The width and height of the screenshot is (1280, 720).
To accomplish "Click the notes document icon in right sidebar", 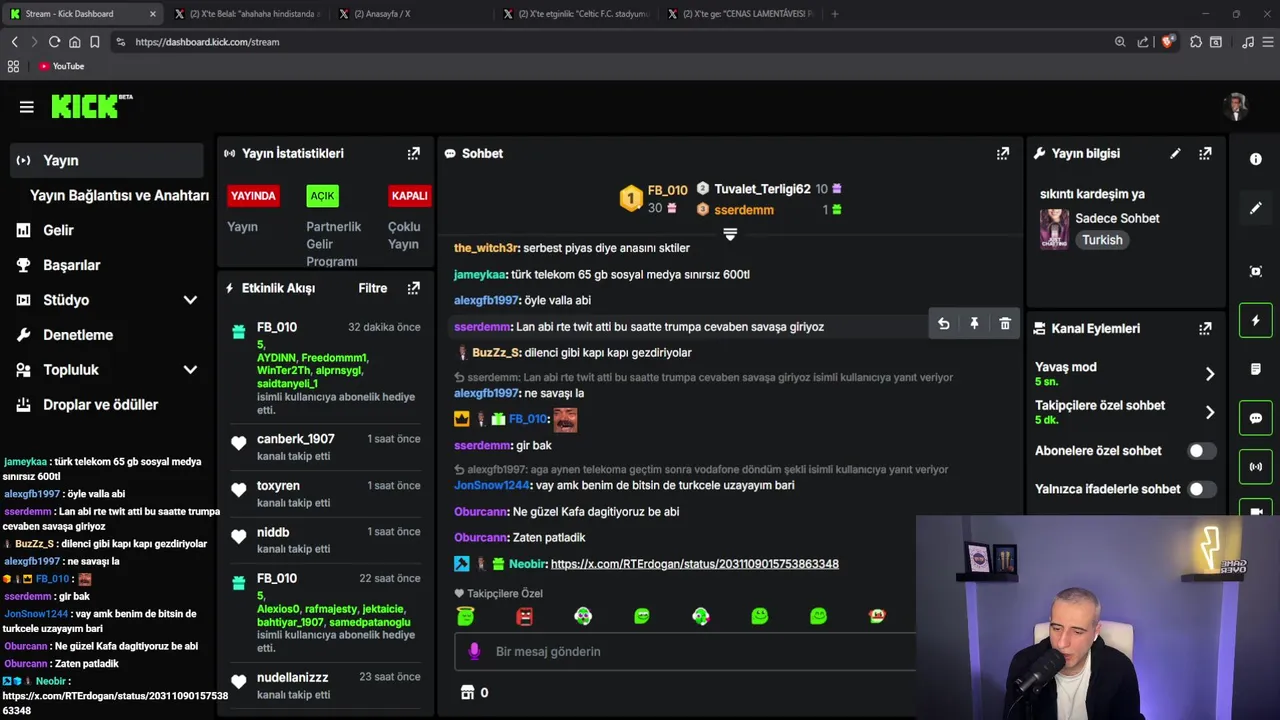I will 1256,369.
